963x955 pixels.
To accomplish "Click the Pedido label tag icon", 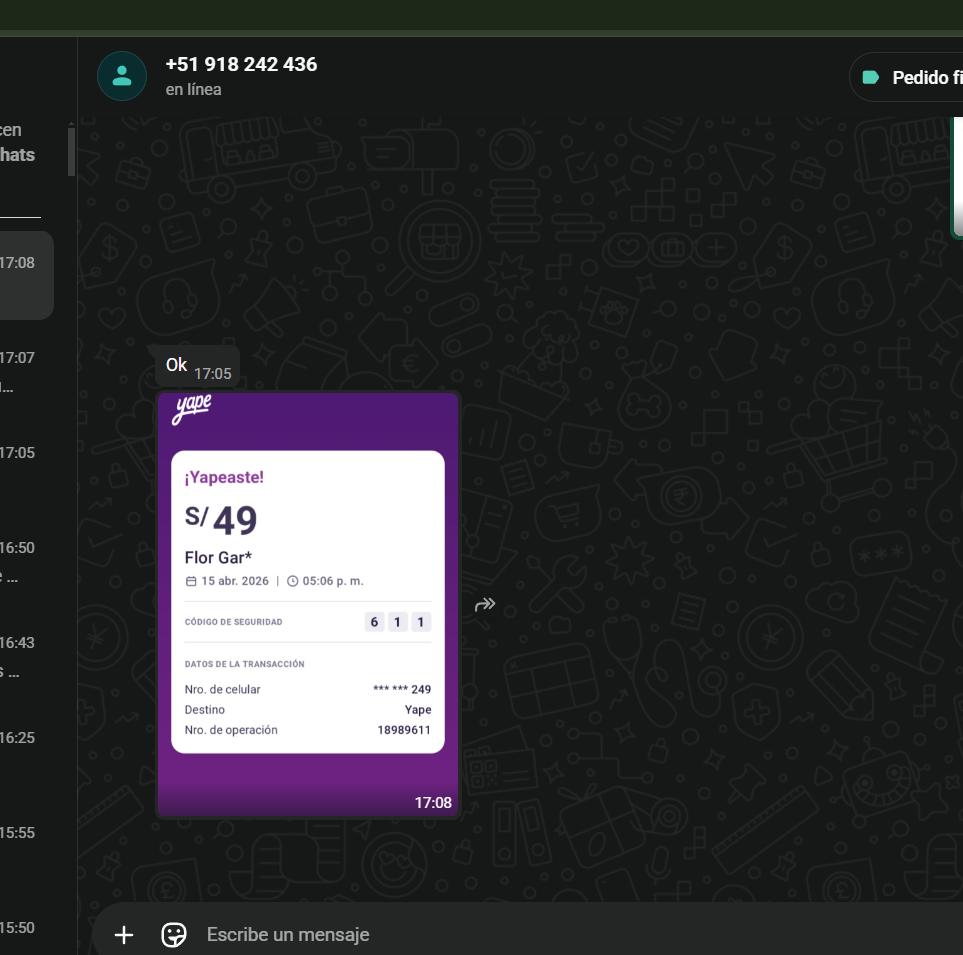I will coord(871,77).
